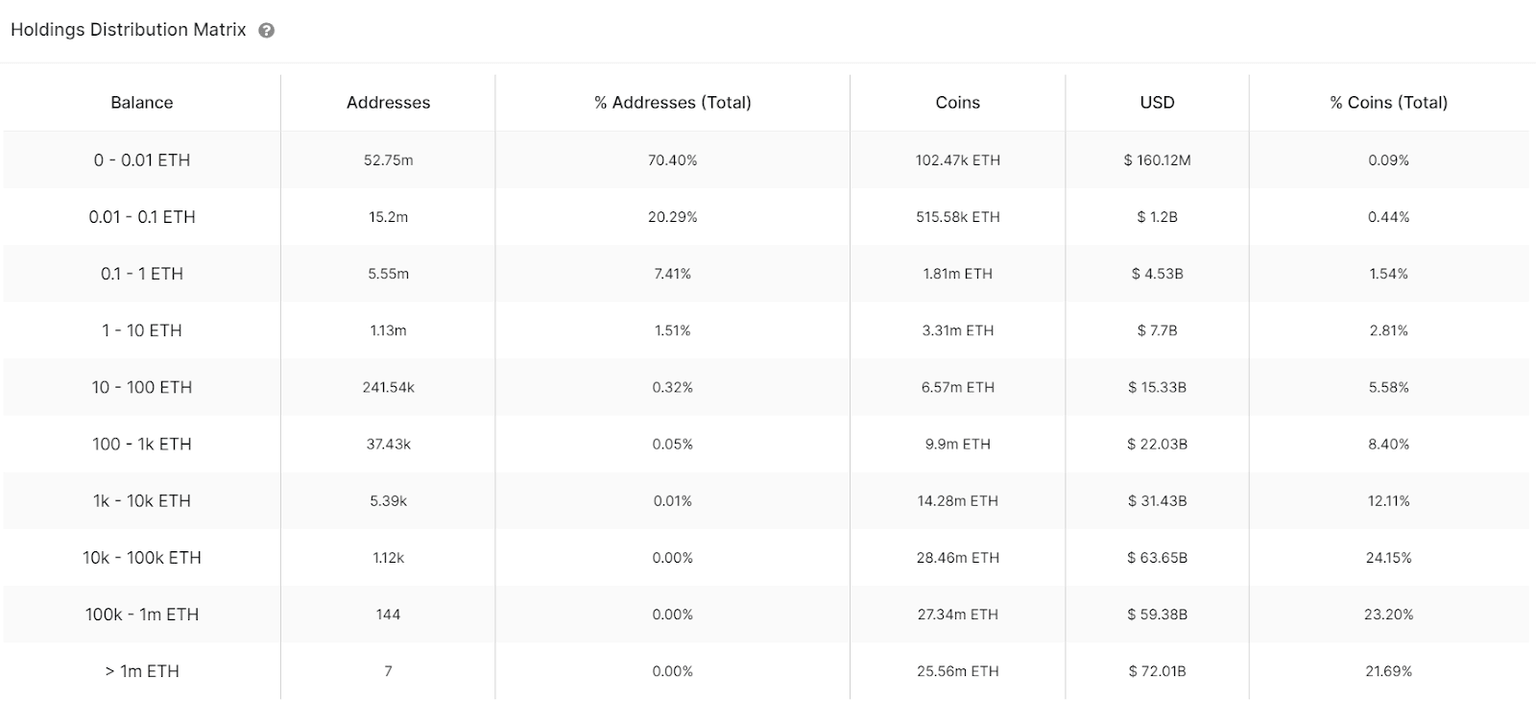Click the Balance column header
Viewport: 1536px width, 703px height.
[142, 102]
